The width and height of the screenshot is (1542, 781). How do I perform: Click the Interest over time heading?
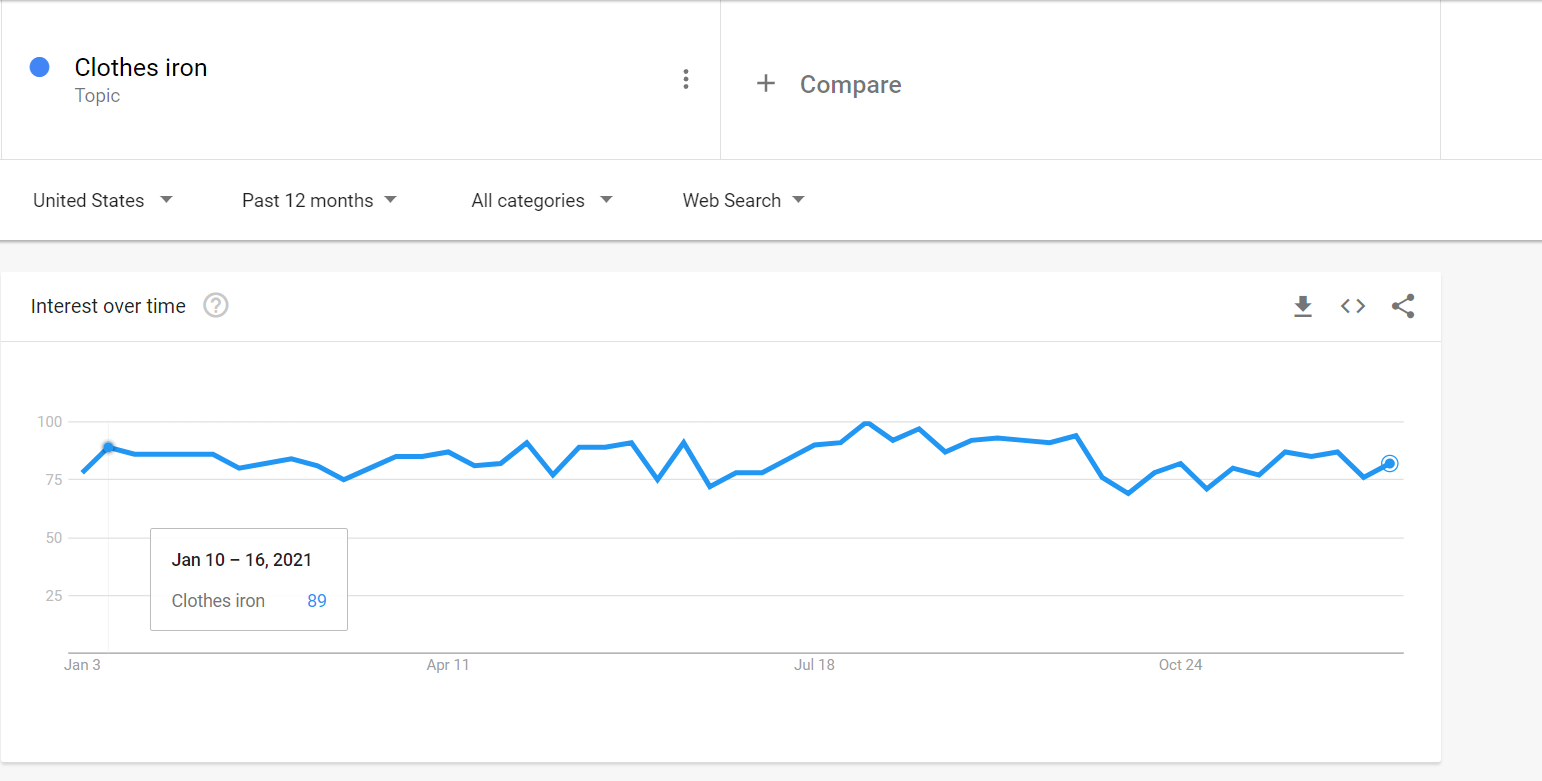tap(108, 306)
